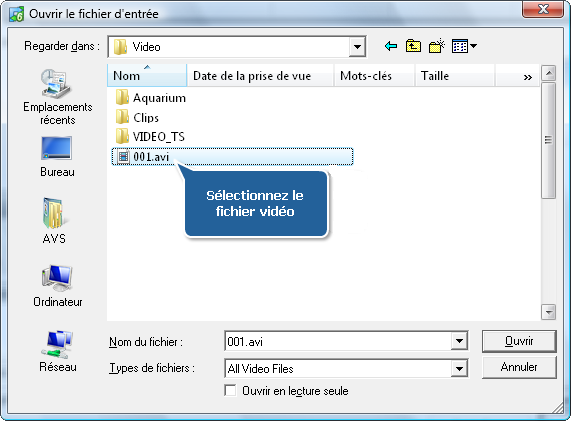Open Ordinateur in the places bar
Image resolution: width=571 pixels, height=421 pixels.
[x=58, y=286]
